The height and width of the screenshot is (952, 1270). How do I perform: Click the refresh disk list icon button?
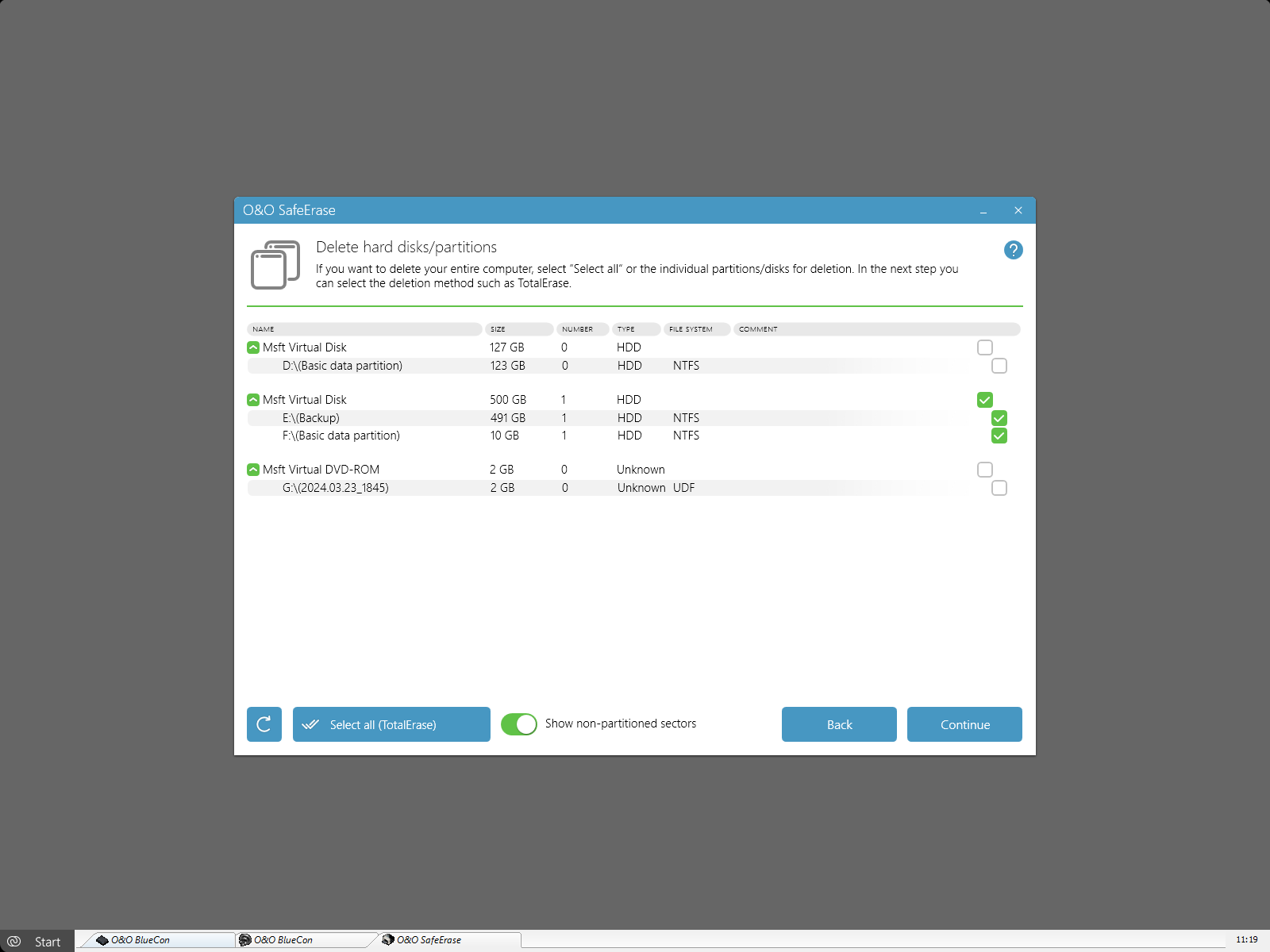(x=264, y=724)
